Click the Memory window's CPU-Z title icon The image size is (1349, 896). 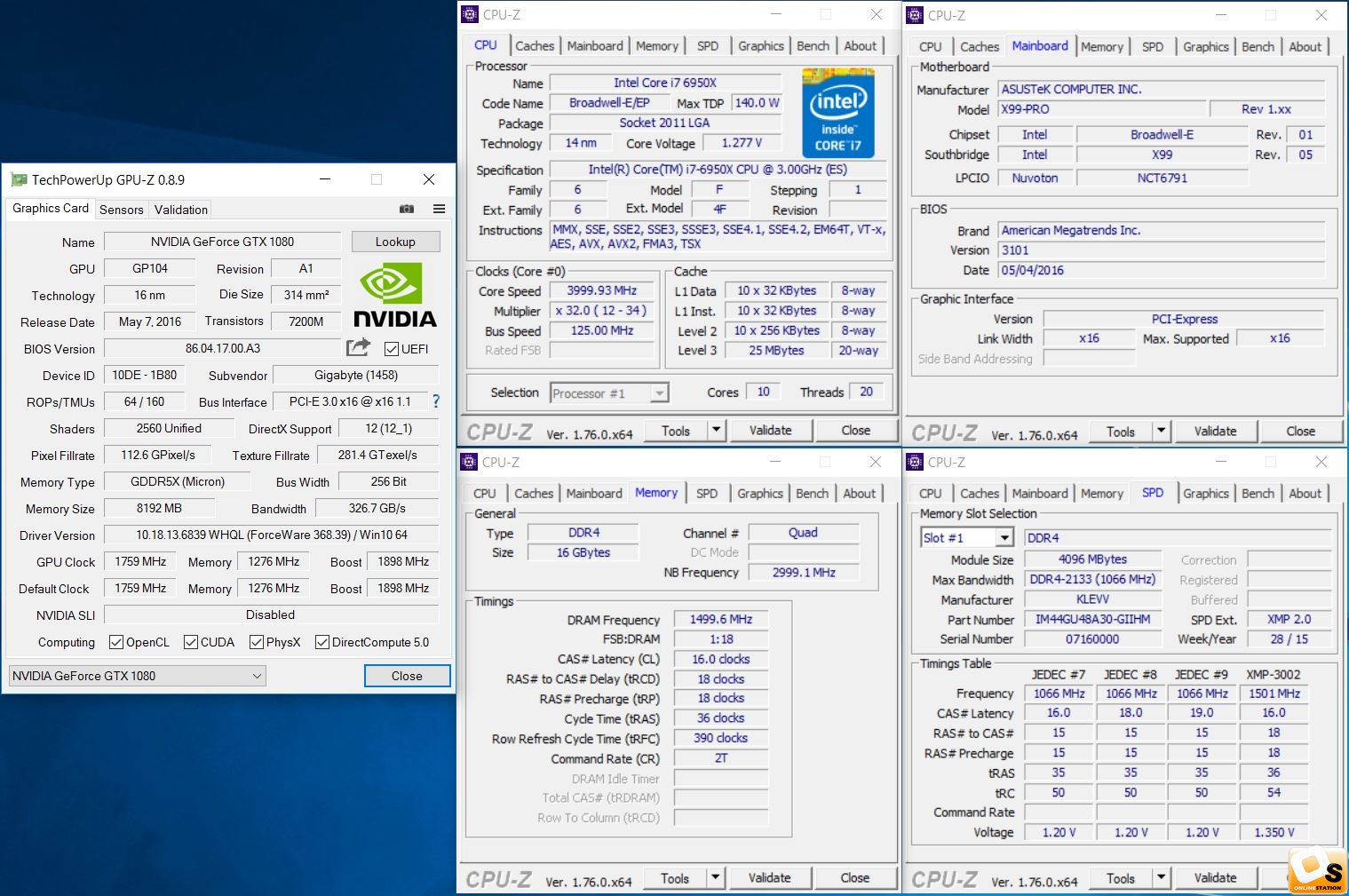pyautogui.click(x=470, y=462)
